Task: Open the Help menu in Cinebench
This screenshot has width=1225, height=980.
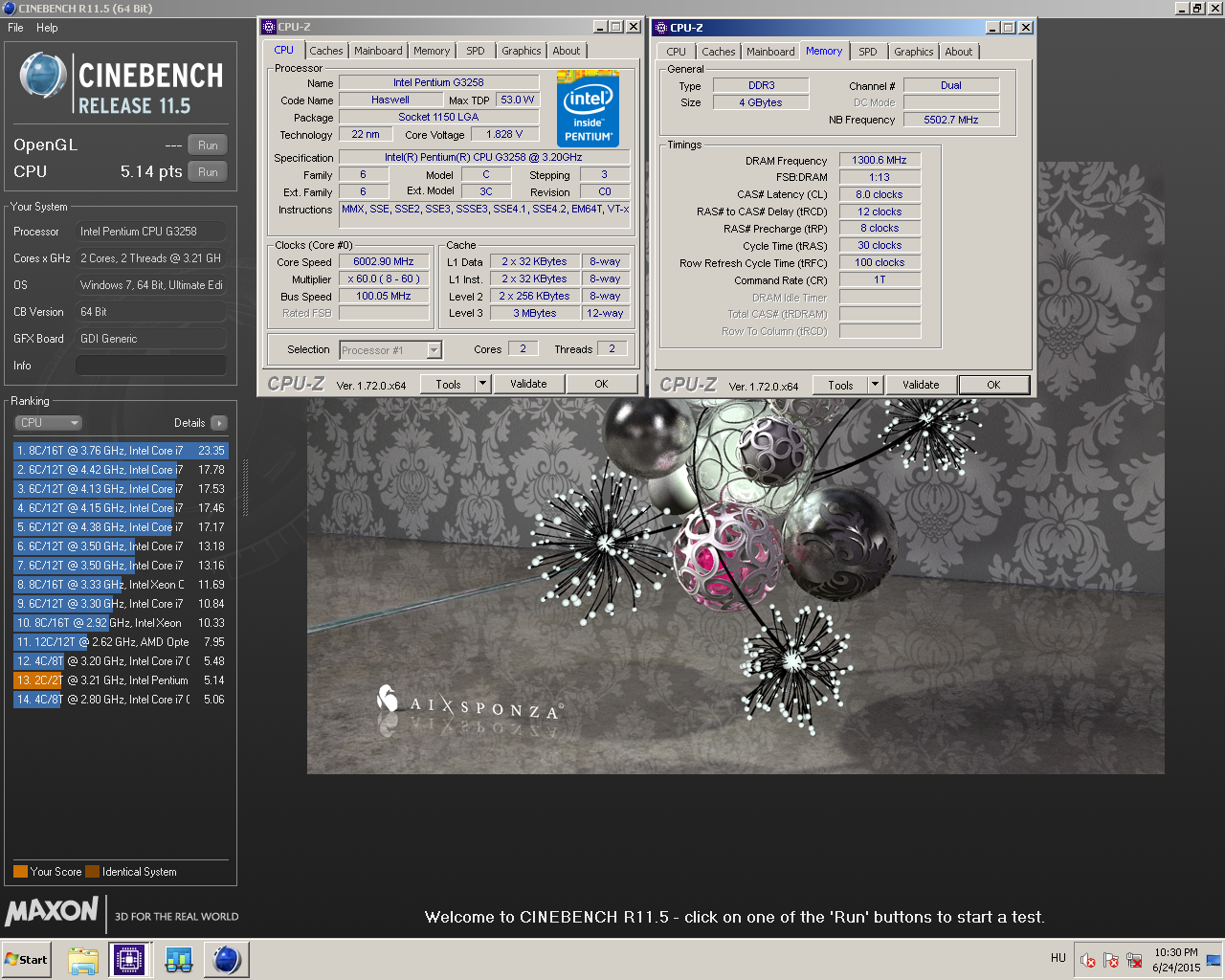Action: click(47, 28)
